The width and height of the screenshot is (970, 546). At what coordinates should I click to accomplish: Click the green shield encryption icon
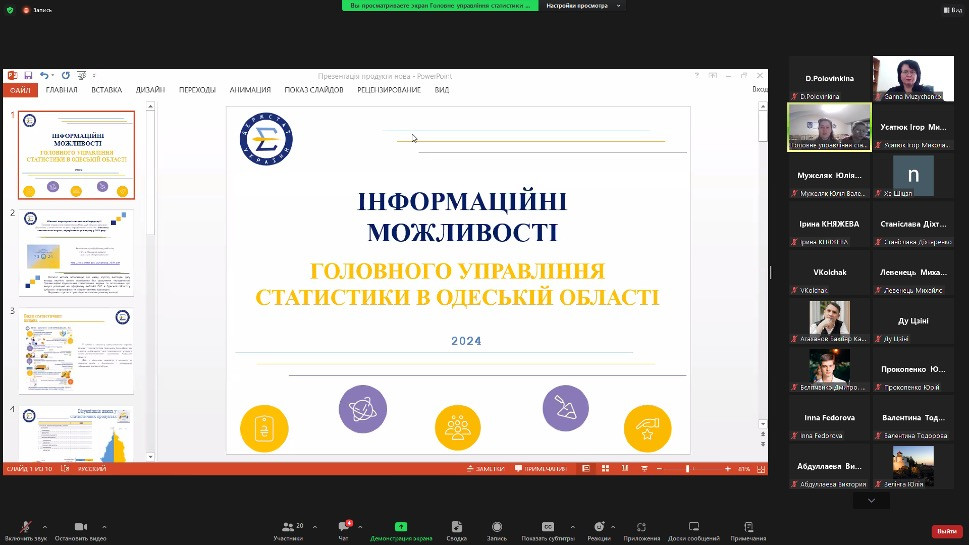[x=10, y=10]
